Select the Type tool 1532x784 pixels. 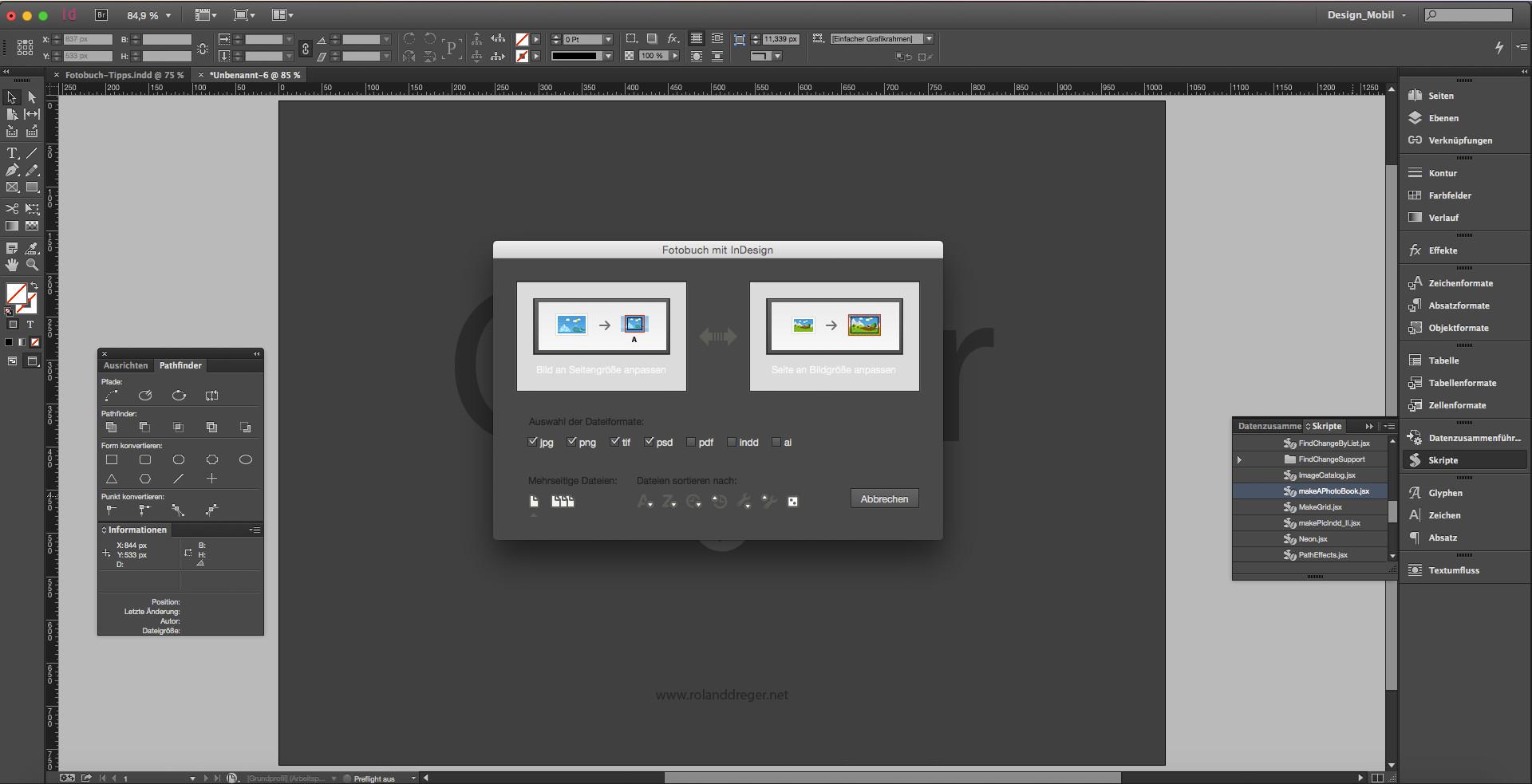[x=12, y=153]
